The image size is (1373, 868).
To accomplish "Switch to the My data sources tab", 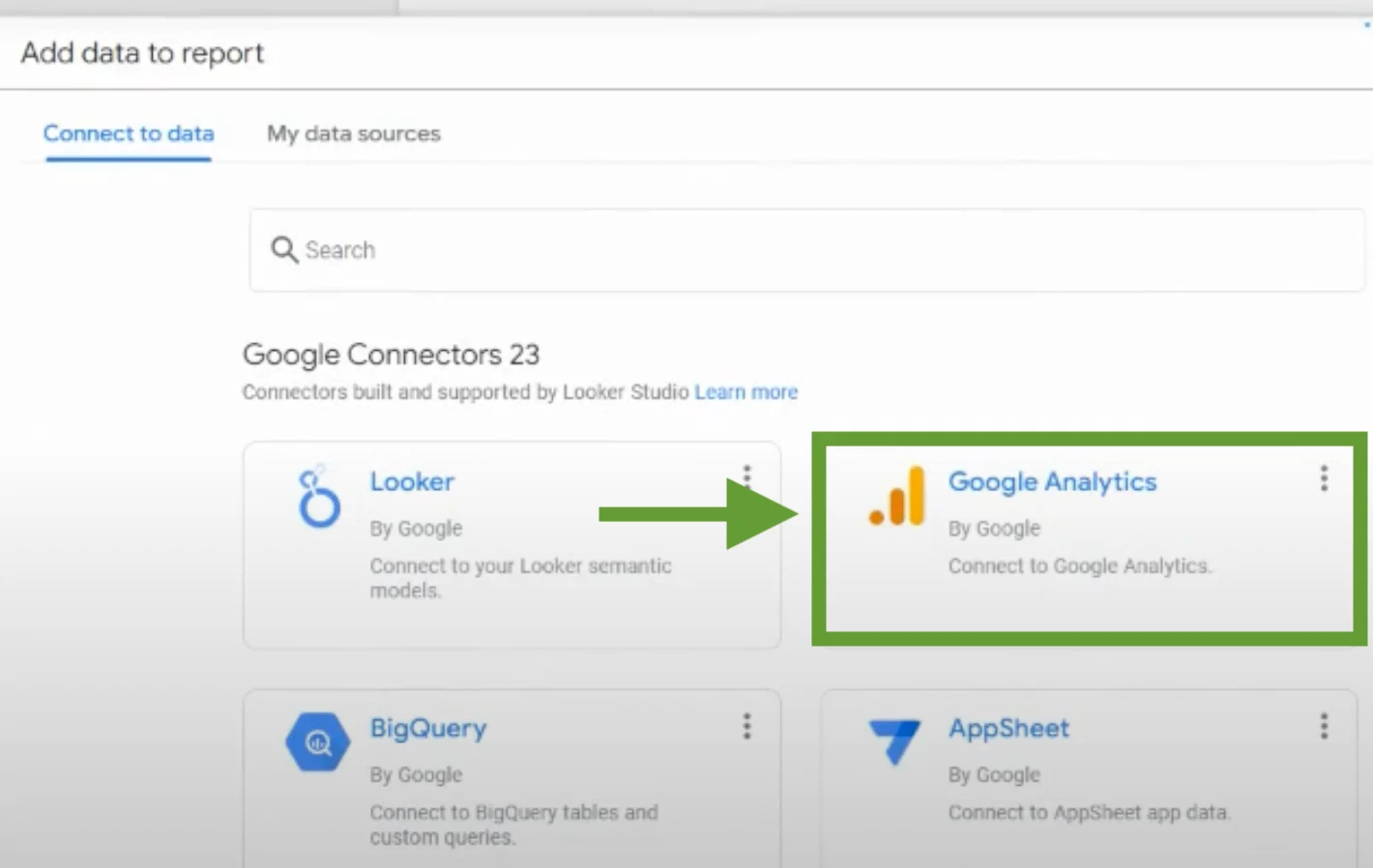I will pos(354,133).
